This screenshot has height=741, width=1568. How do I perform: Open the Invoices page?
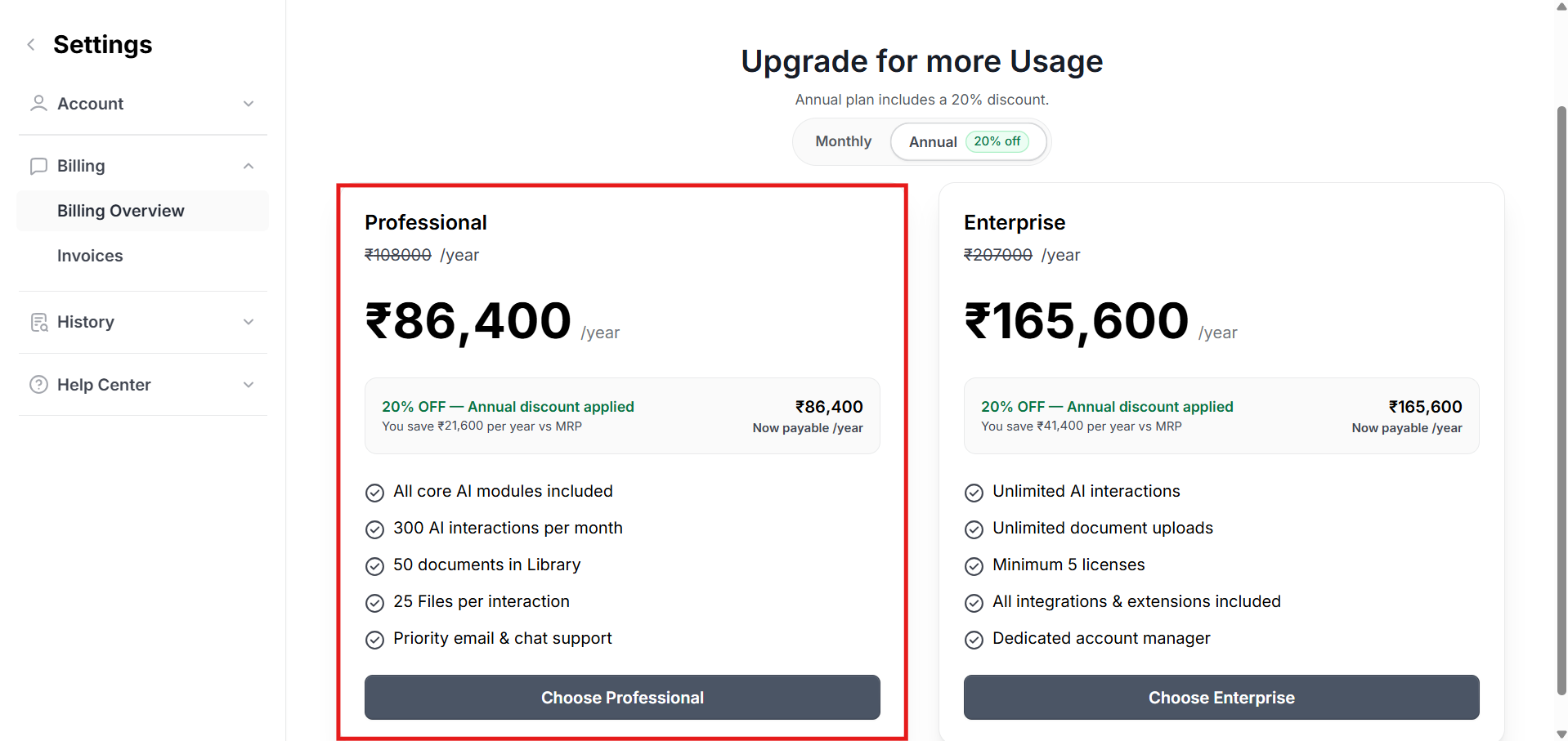(90, 256)
